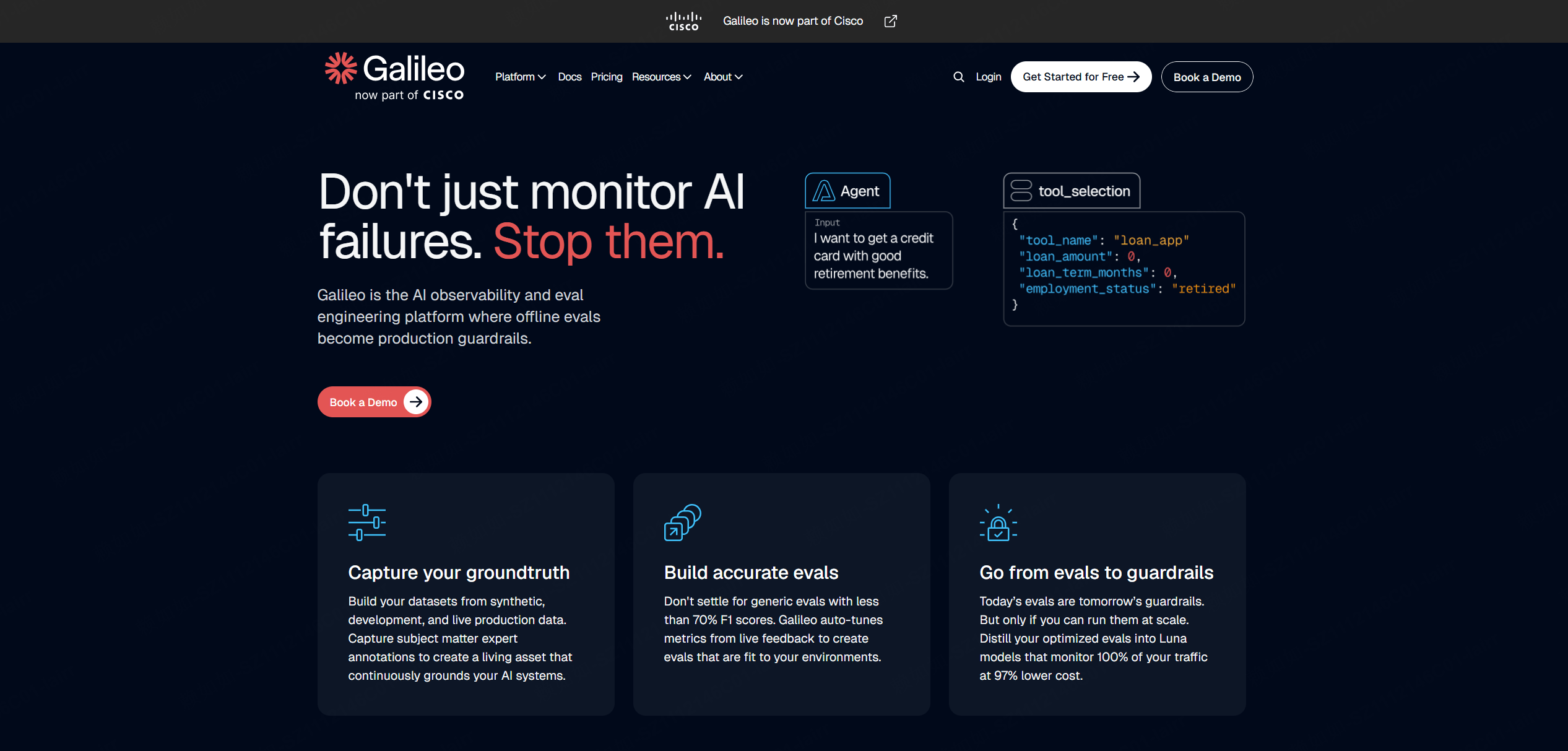Viewport: 1568px width, 751px height.
Task: Click the arrow circle in red Book a Demo
Action: [416, 402]
